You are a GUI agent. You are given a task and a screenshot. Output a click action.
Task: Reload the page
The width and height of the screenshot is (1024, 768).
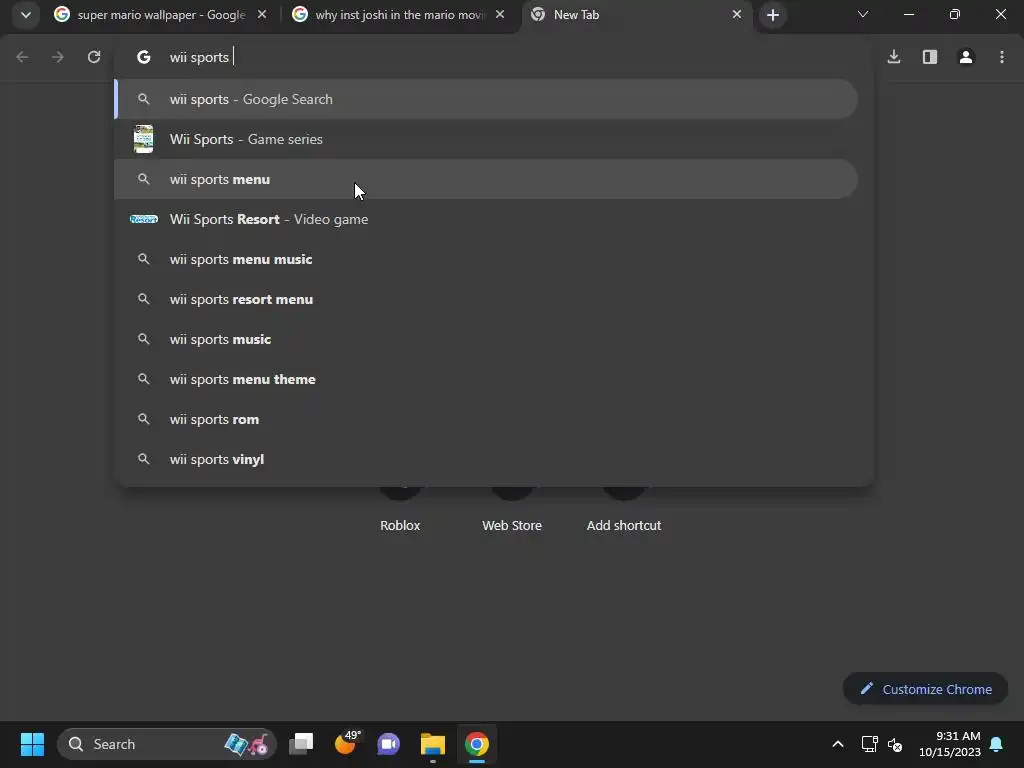point(94,57)
